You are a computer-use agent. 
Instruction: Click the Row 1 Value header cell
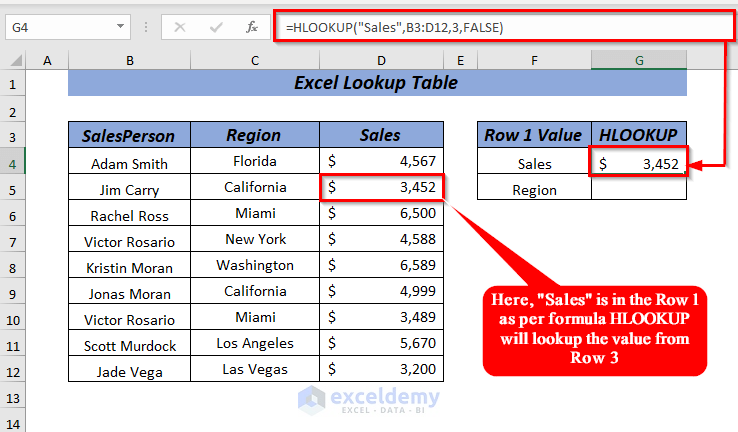(534, 135)
